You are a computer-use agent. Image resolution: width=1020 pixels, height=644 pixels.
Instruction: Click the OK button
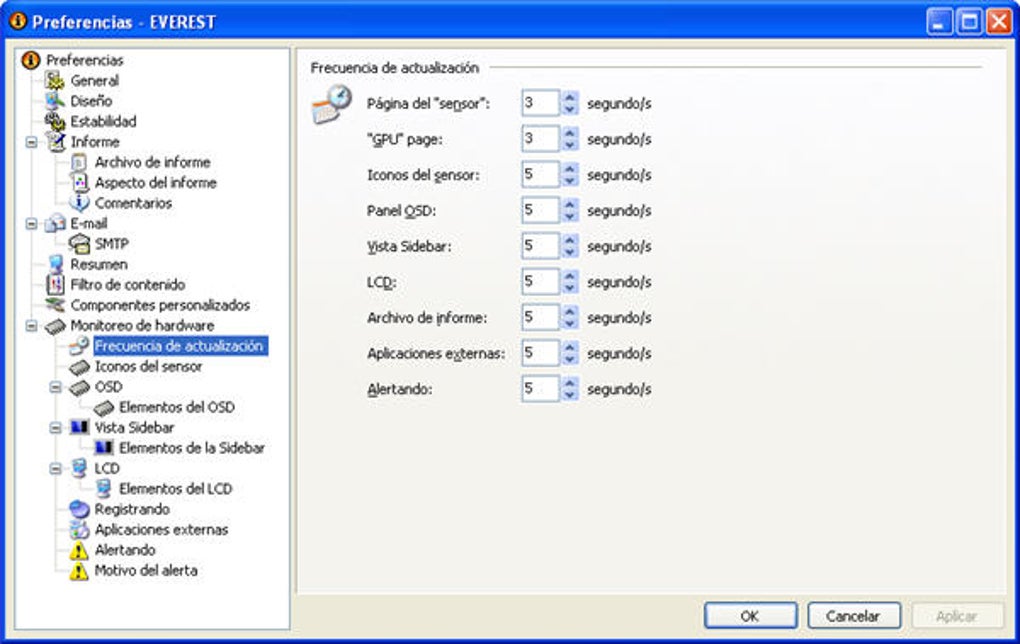coord(750,615)
